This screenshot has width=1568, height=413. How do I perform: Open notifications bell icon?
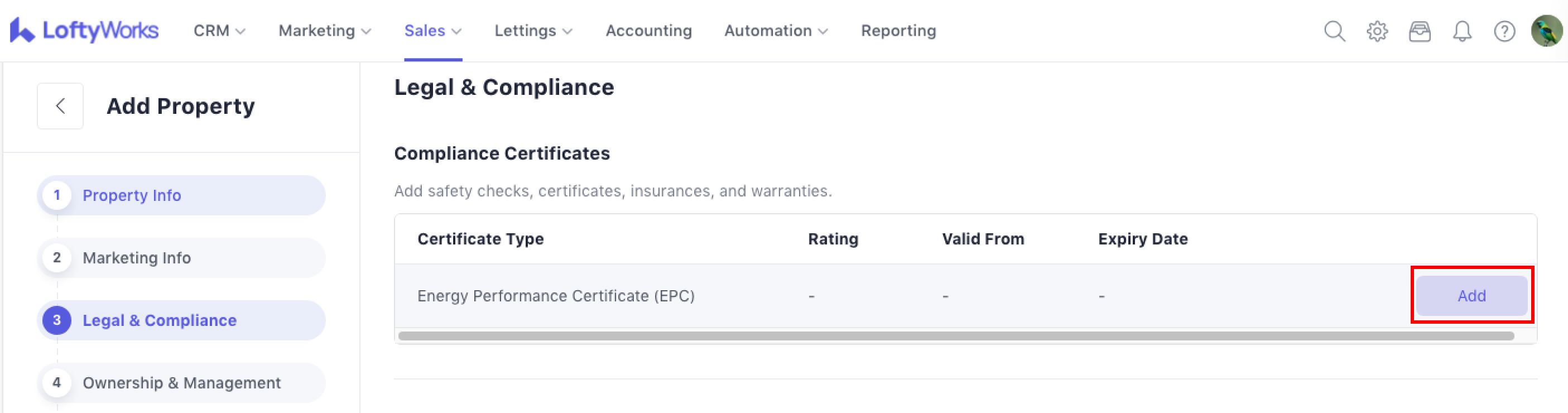tap(1462, 31)
